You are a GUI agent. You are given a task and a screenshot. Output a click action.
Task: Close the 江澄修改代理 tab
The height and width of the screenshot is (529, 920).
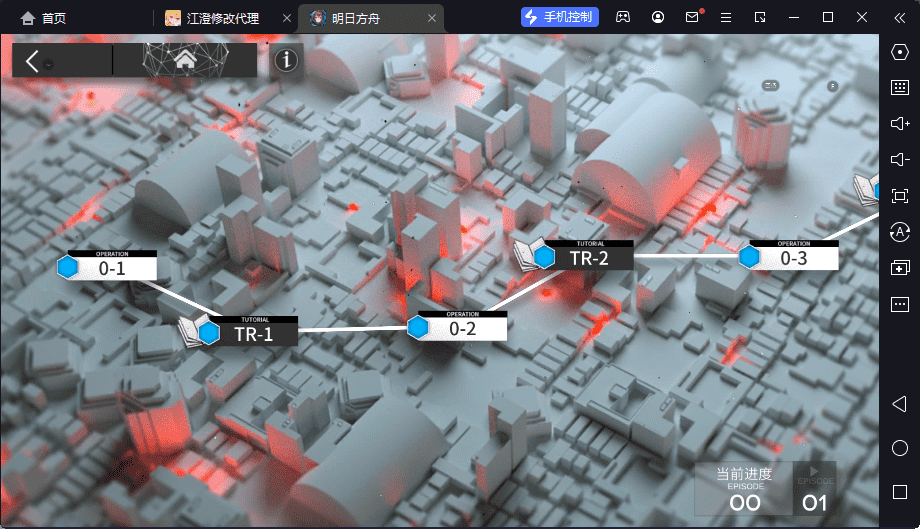pyautogui.click(x=287, y=18)
